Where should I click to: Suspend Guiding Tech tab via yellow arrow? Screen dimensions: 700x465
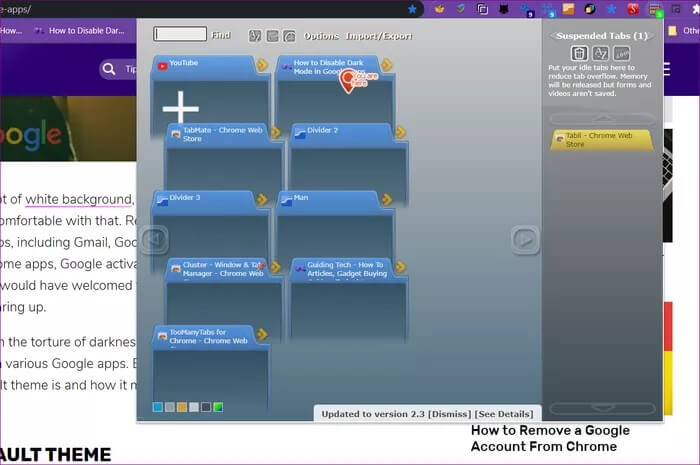point(400,267)
